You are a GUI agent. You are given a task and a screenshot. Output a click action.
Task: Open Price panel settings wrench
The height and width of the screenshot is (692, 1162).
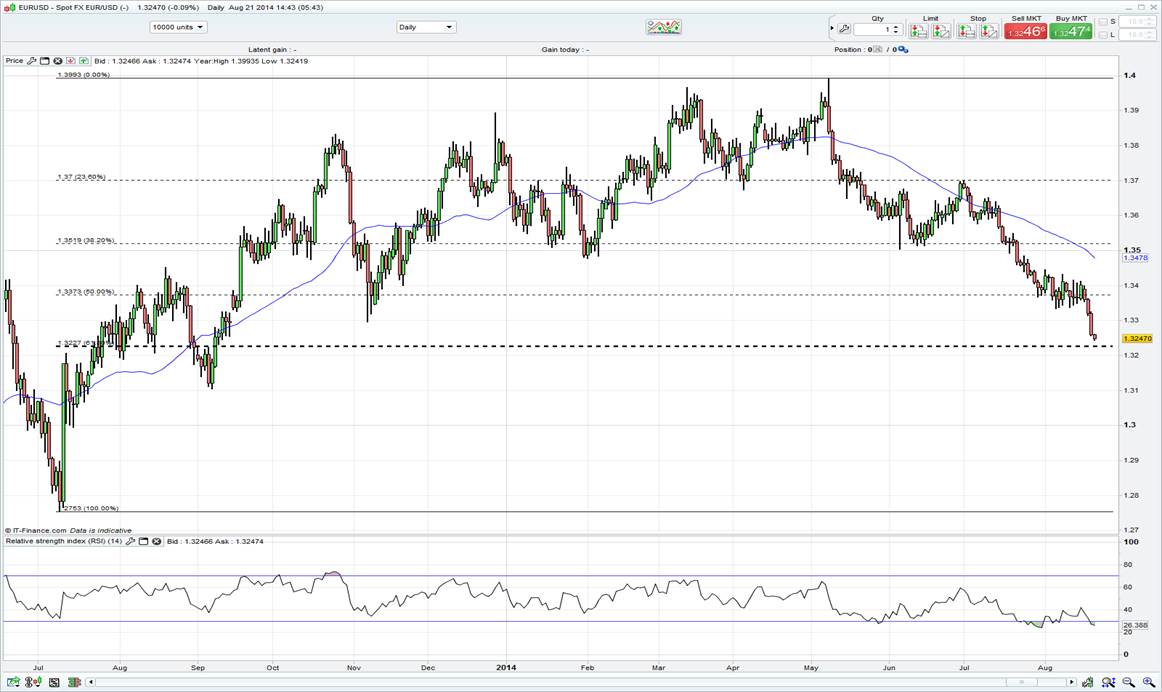pos(33,61)
